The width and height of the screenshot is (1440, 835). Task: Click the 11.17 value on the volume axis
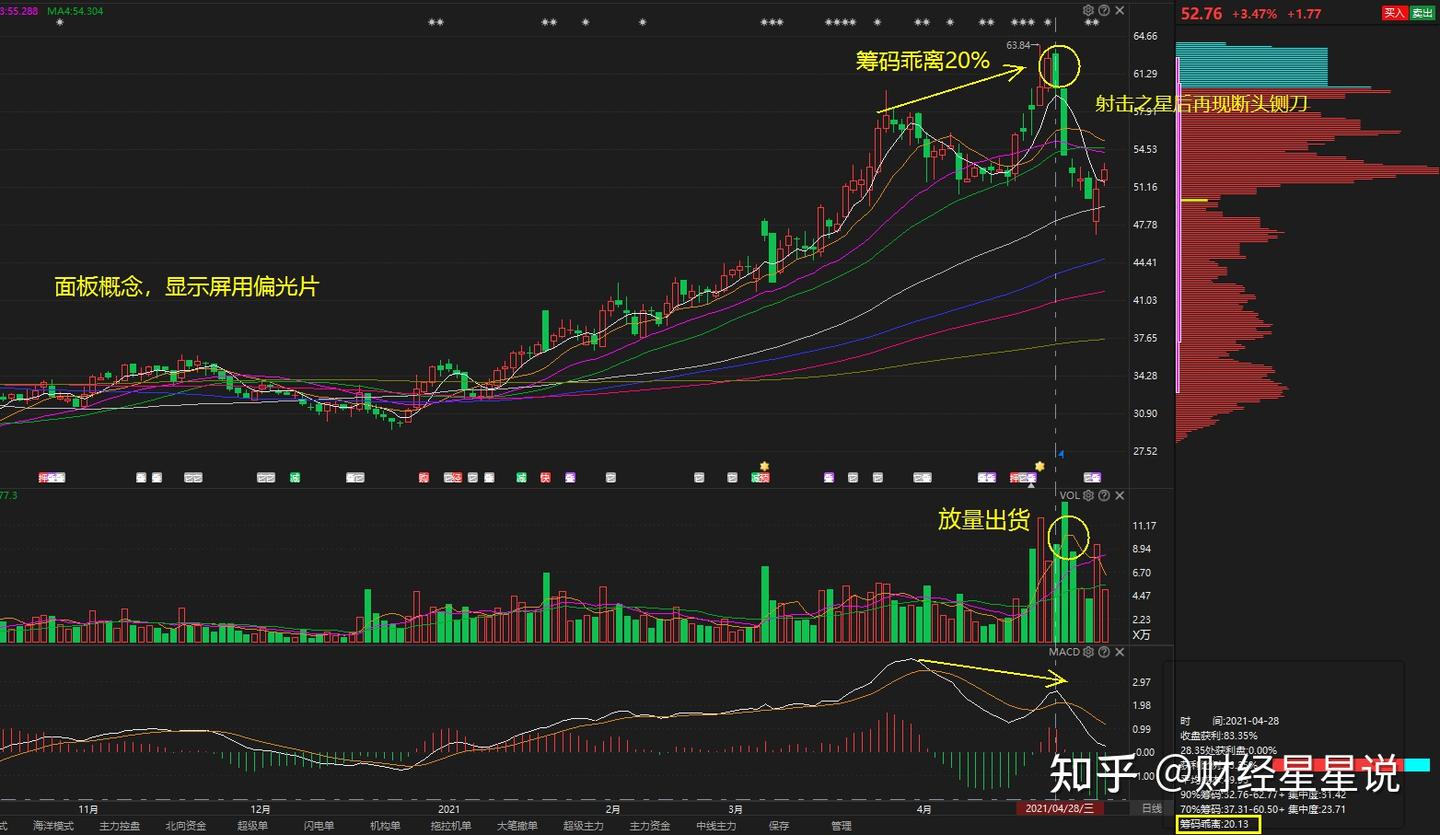coord(1145,526)
